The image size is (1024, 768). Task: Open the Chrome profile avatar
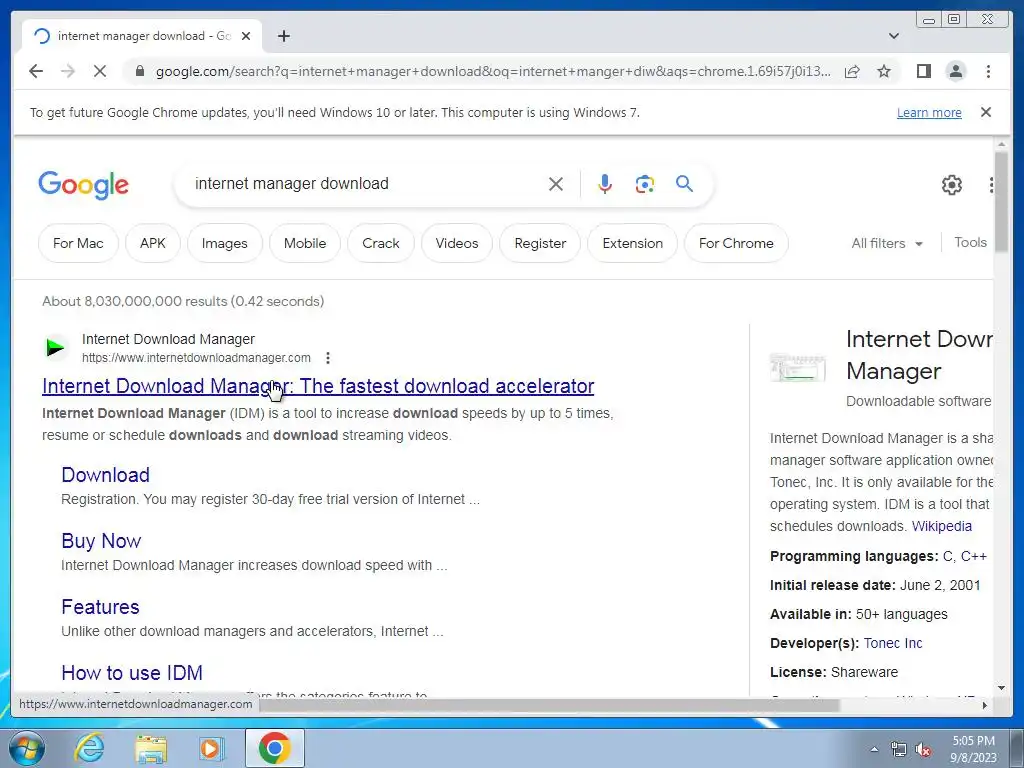click(955, 71)
